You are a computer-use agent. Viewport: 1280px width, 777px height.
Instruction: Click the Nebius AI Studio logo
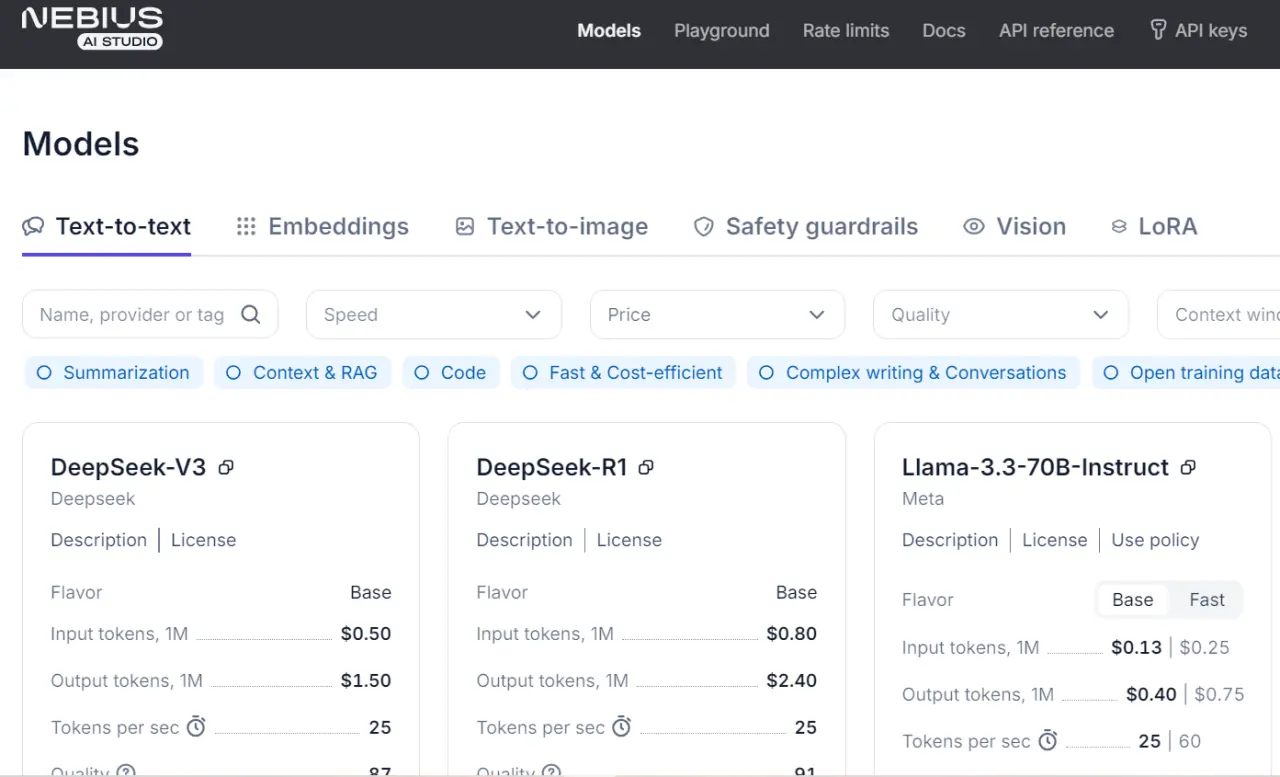click(x=92, y=28)
